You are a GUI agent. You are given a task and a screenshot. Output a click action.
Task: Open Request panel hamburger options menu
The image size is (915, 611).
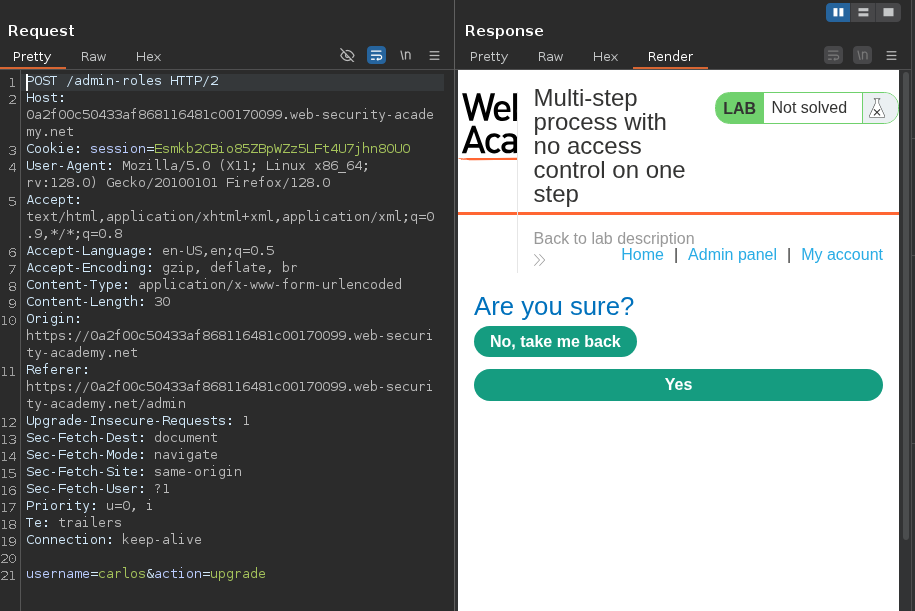434,56
